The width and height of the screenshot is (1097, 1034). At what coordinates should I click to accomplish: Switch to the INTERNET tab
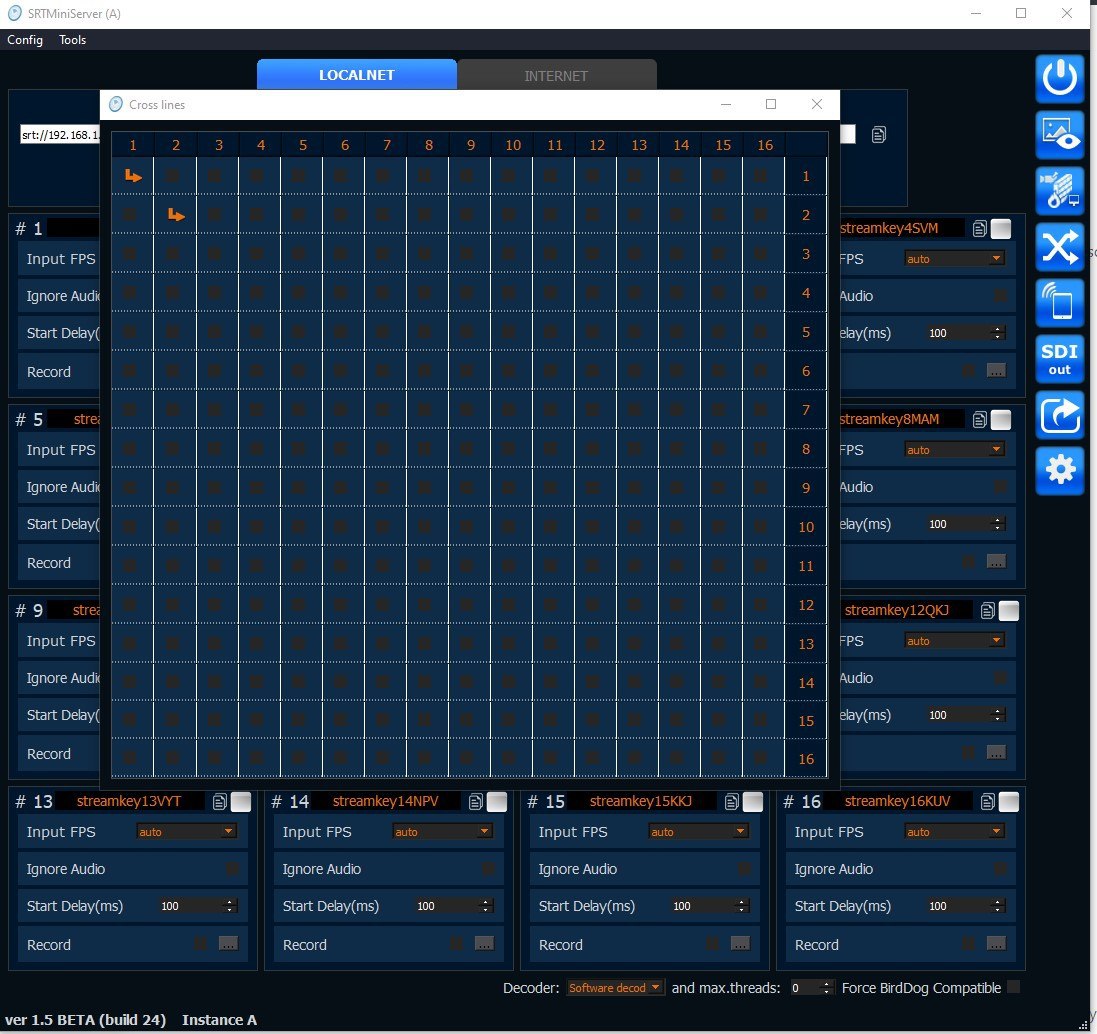pyautogui.click(x=556, y=75)
